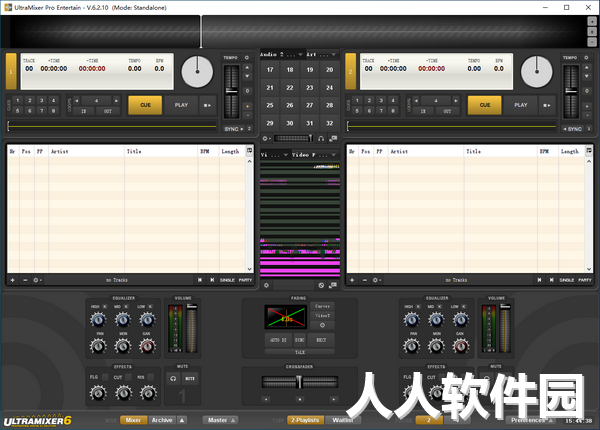Toggle PARTY mode on right playlist
600x430 pixels.
pyautogui.click(x=585, y=280)
